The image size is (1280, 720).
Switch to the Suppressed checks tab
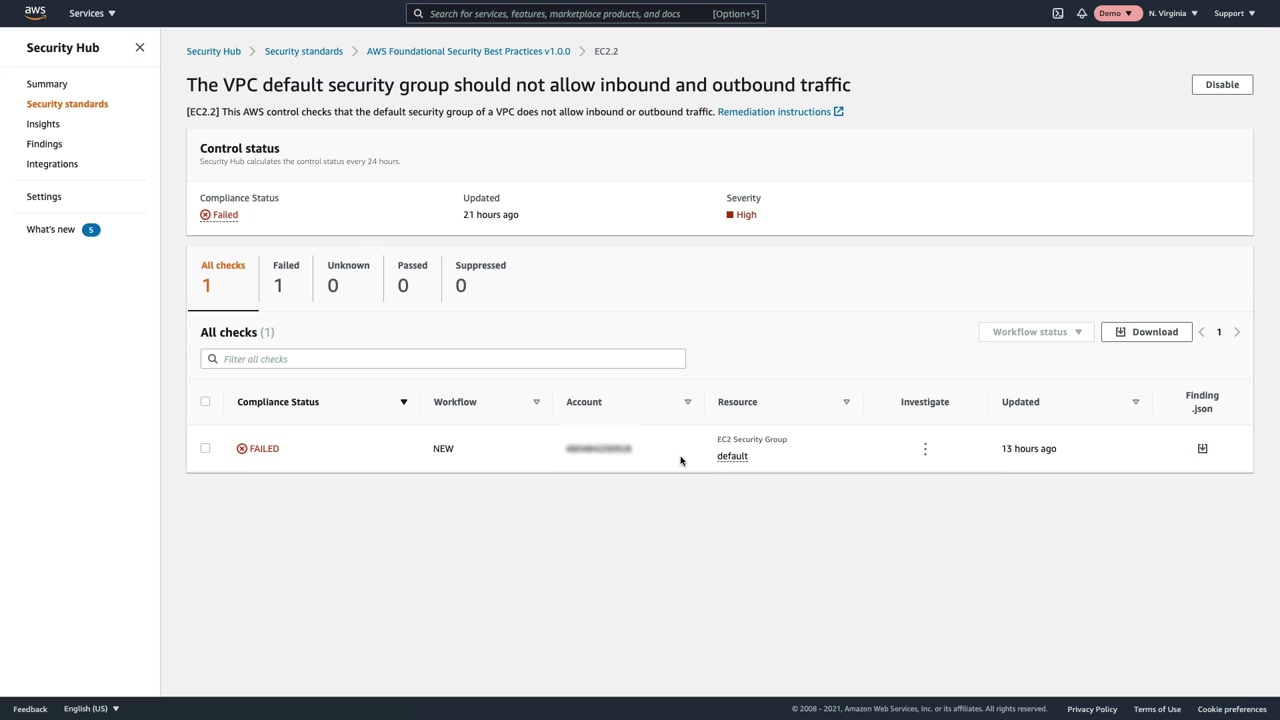[480, 276]
